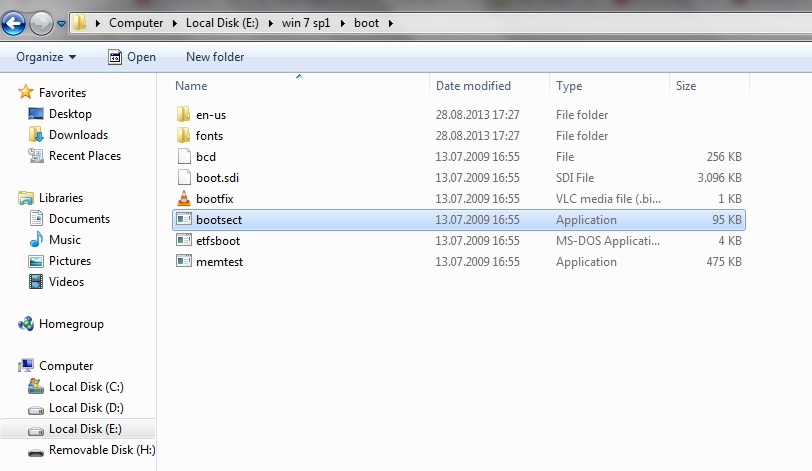Click the fonts folder icon
This screenshot has height=471, width=812.
click(x=183, y=136)
